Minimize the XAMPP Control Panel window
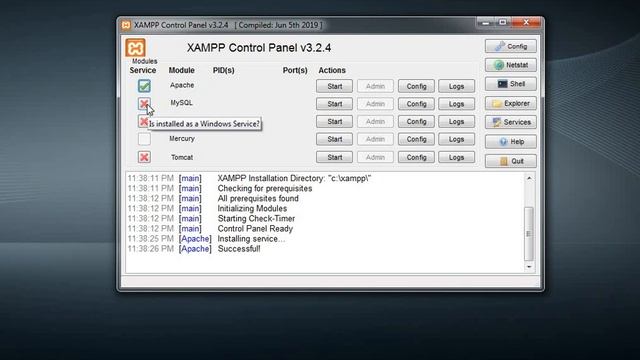Image resolution: width=640 pixels, height=360 pixels. [486, 23]
